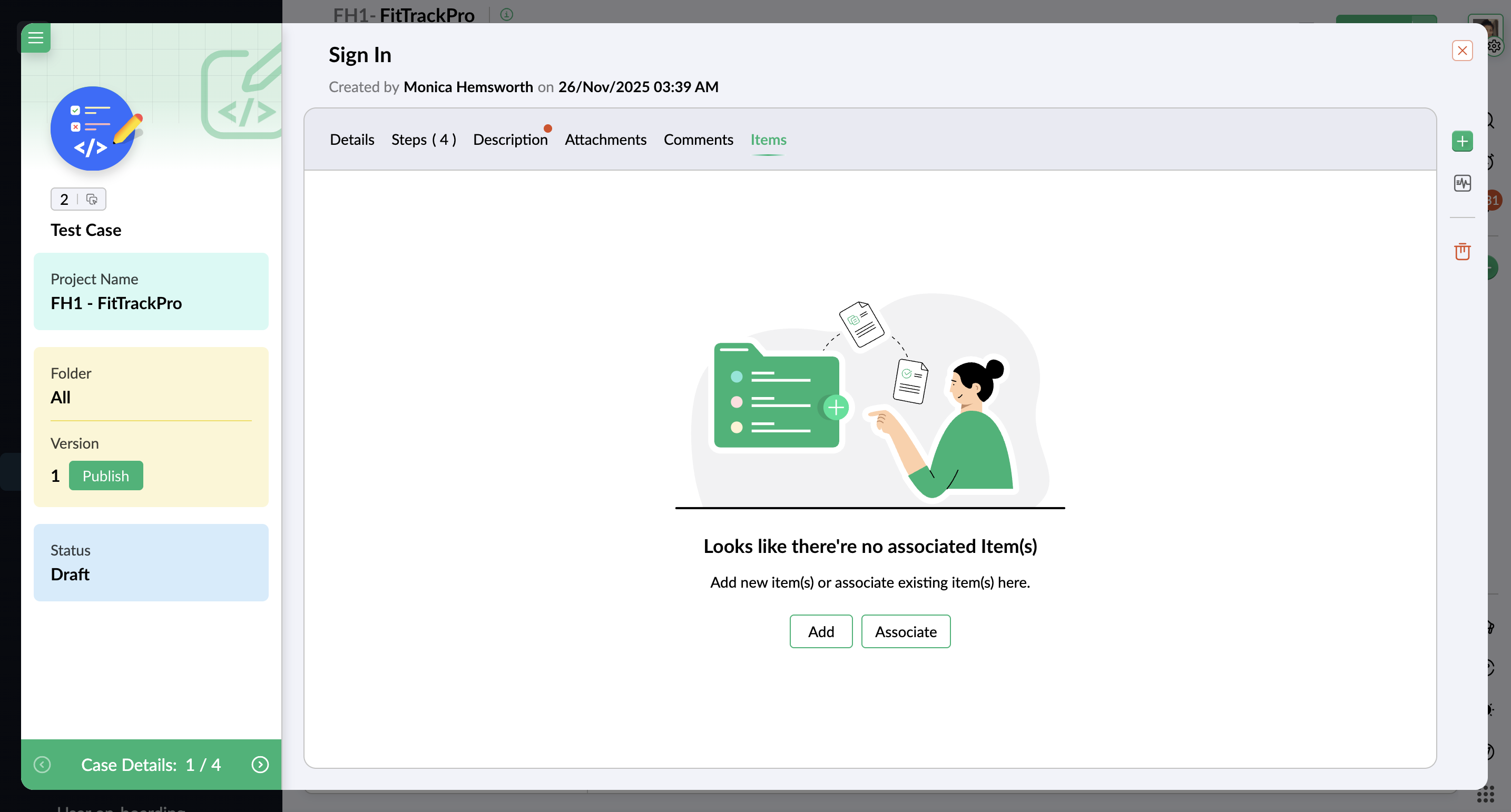Select the Attachments tab
The height and width of the screenshot is (812, 1511).
point(605,140)
